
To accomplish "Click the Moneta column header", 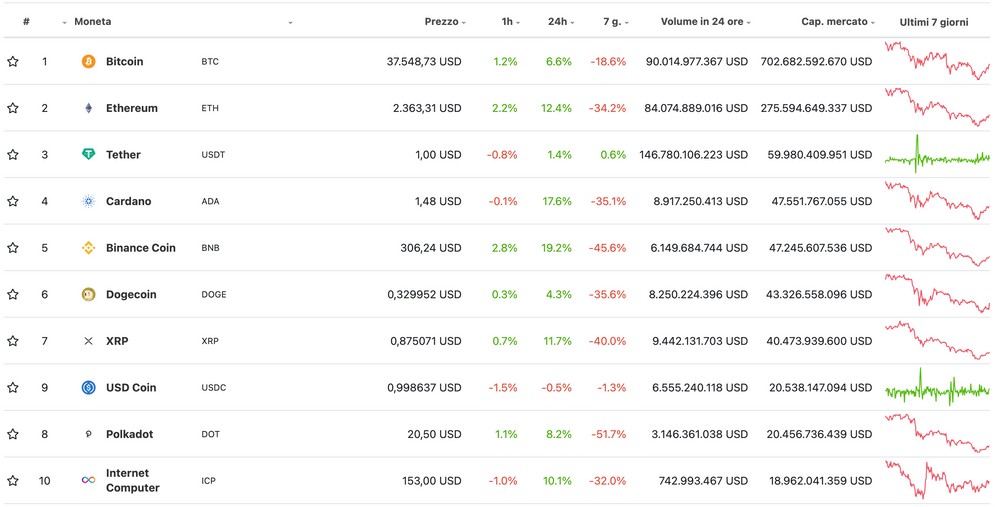I will click(x=92, y=22).
